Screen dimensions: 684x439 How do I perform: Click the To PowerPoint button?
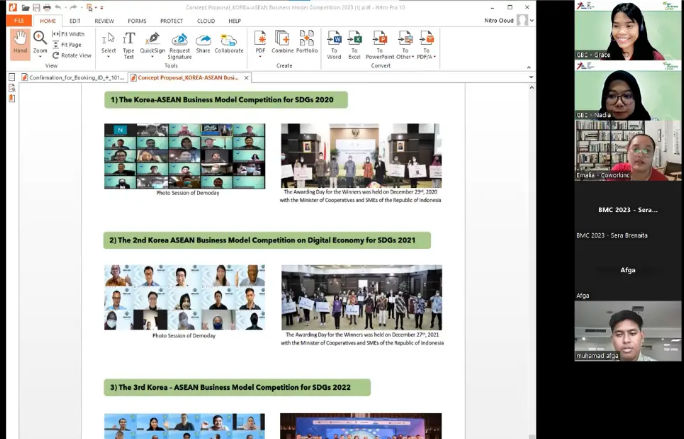(x=380, y=42)
